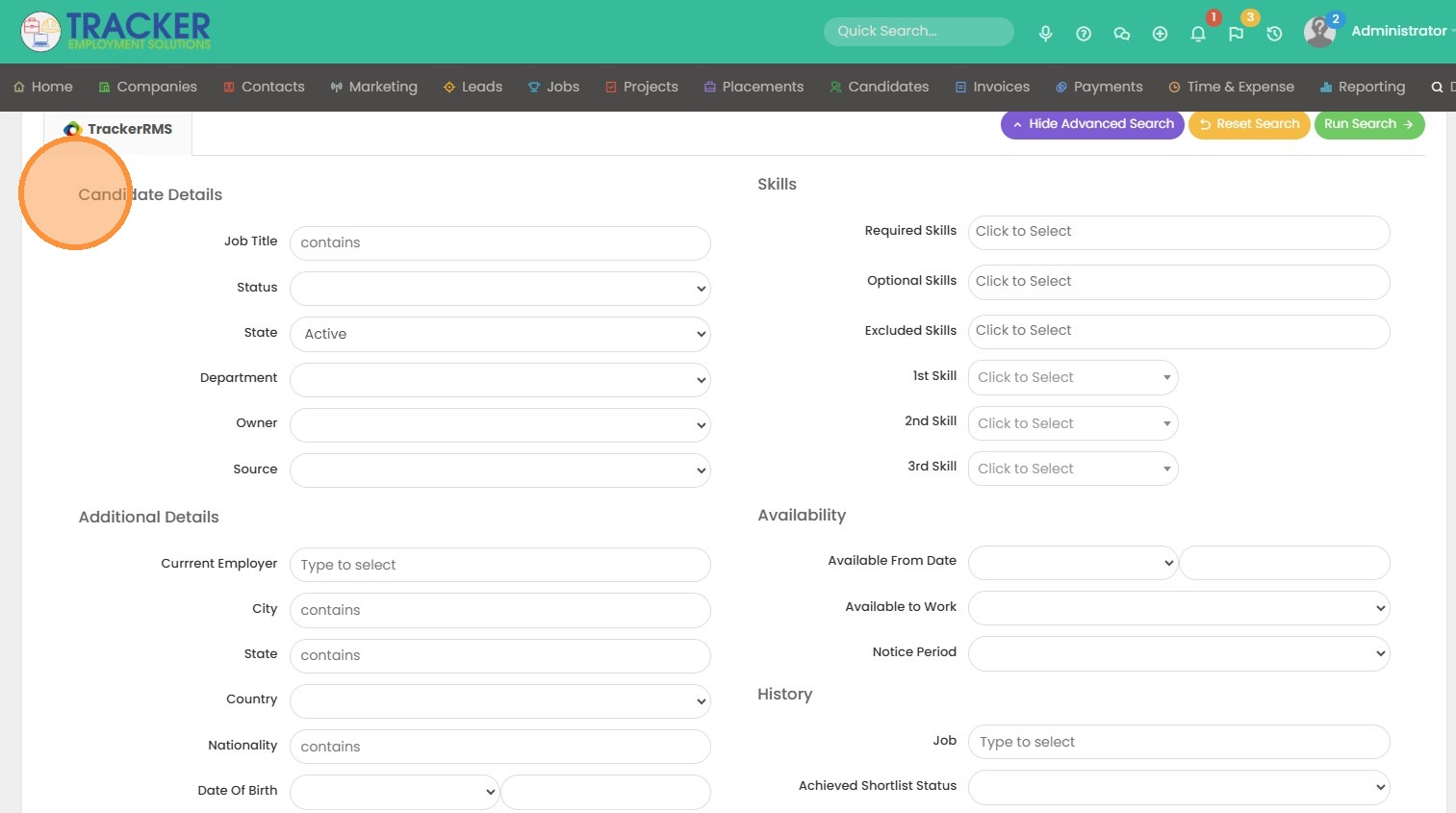Click the Administrator profile avatar
The width and height of the screenshot is (1456, 813).
[1319, 32]
